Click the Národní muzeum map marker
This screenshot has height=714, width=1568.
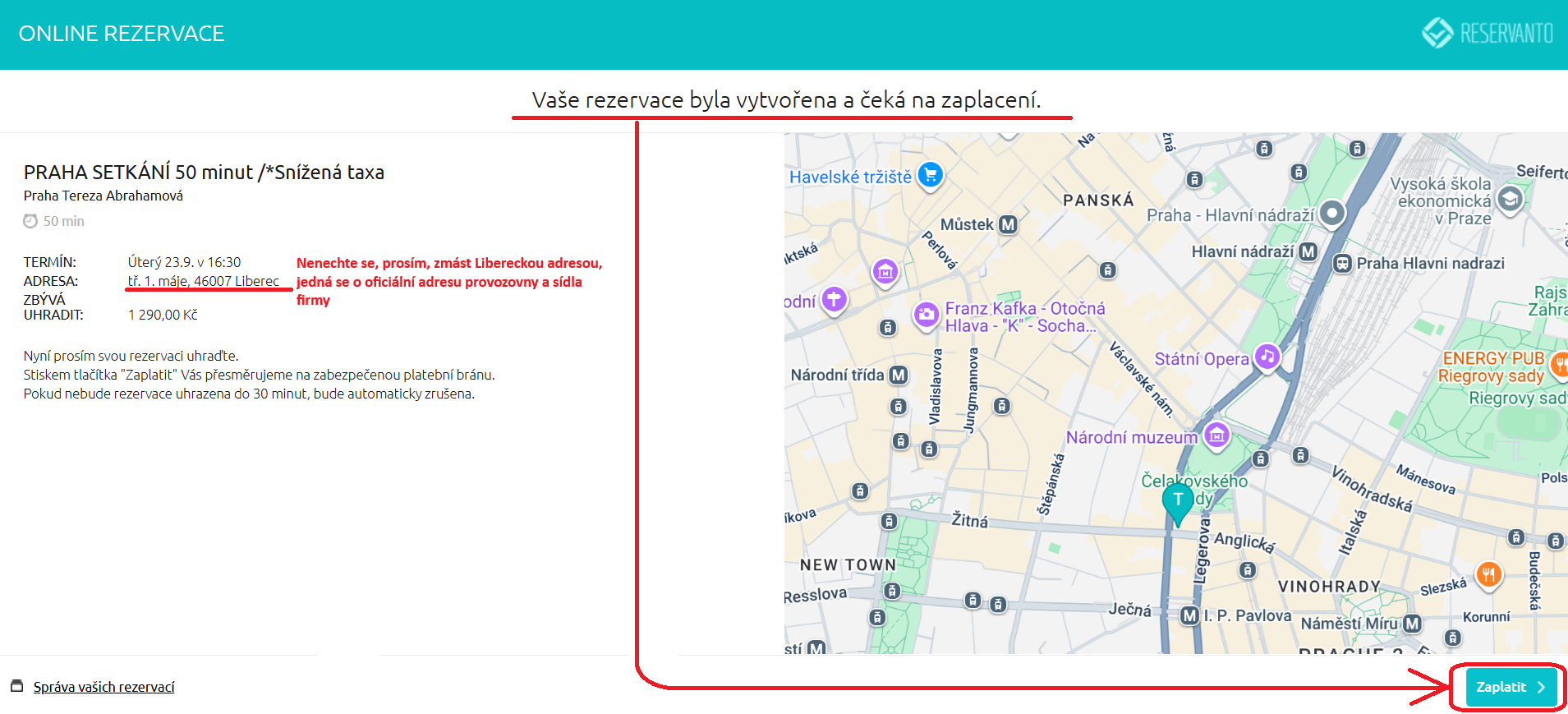click(x=1216, y=435)
